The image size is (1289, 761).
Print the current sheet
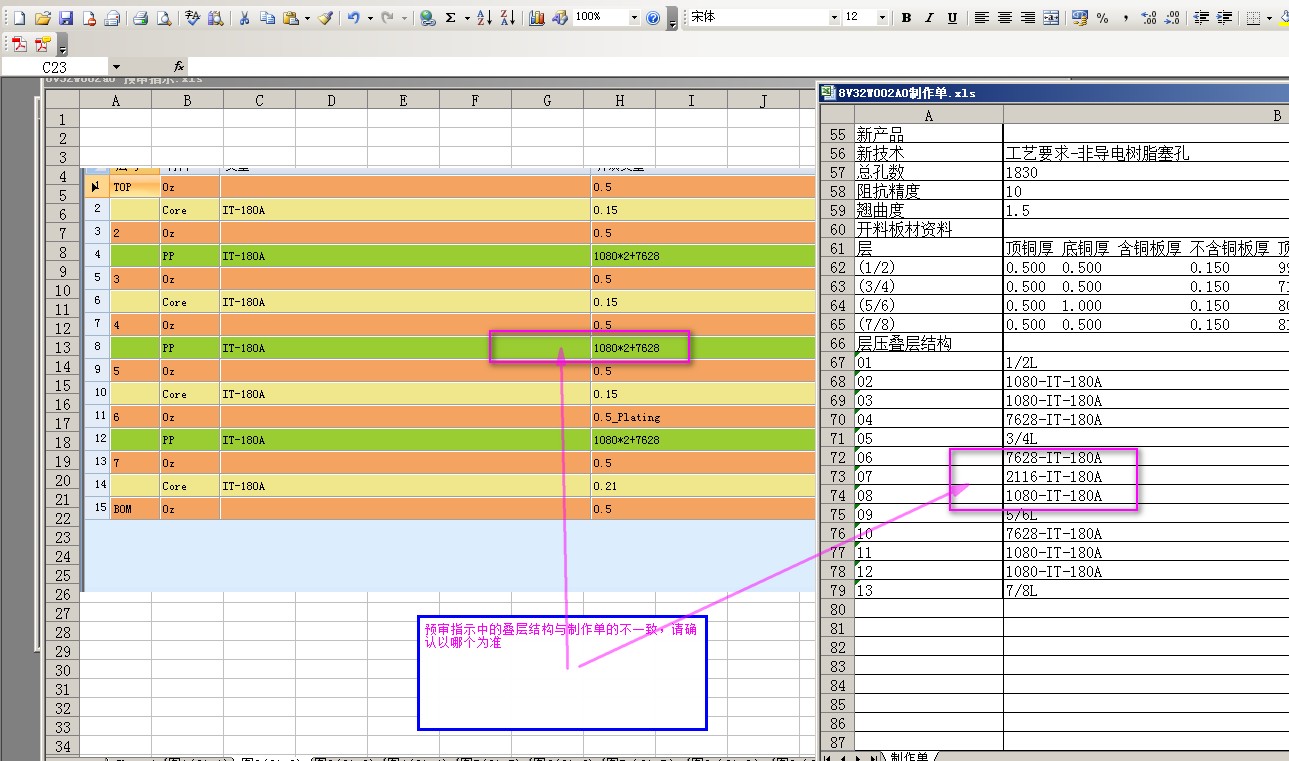(x=141, y=18)
